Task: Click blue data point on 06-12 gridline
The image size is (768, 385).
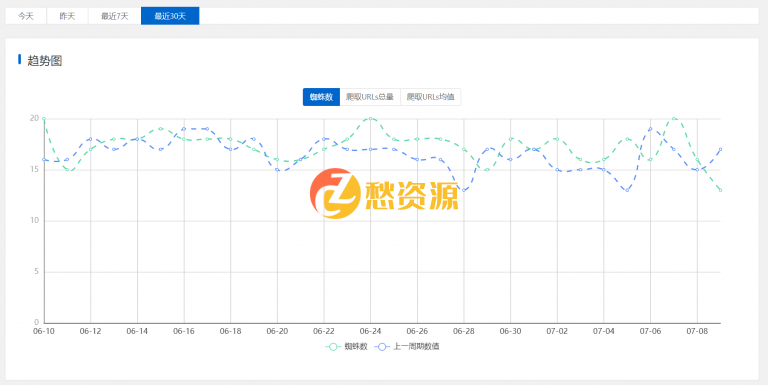Action: tap(91, 139)
